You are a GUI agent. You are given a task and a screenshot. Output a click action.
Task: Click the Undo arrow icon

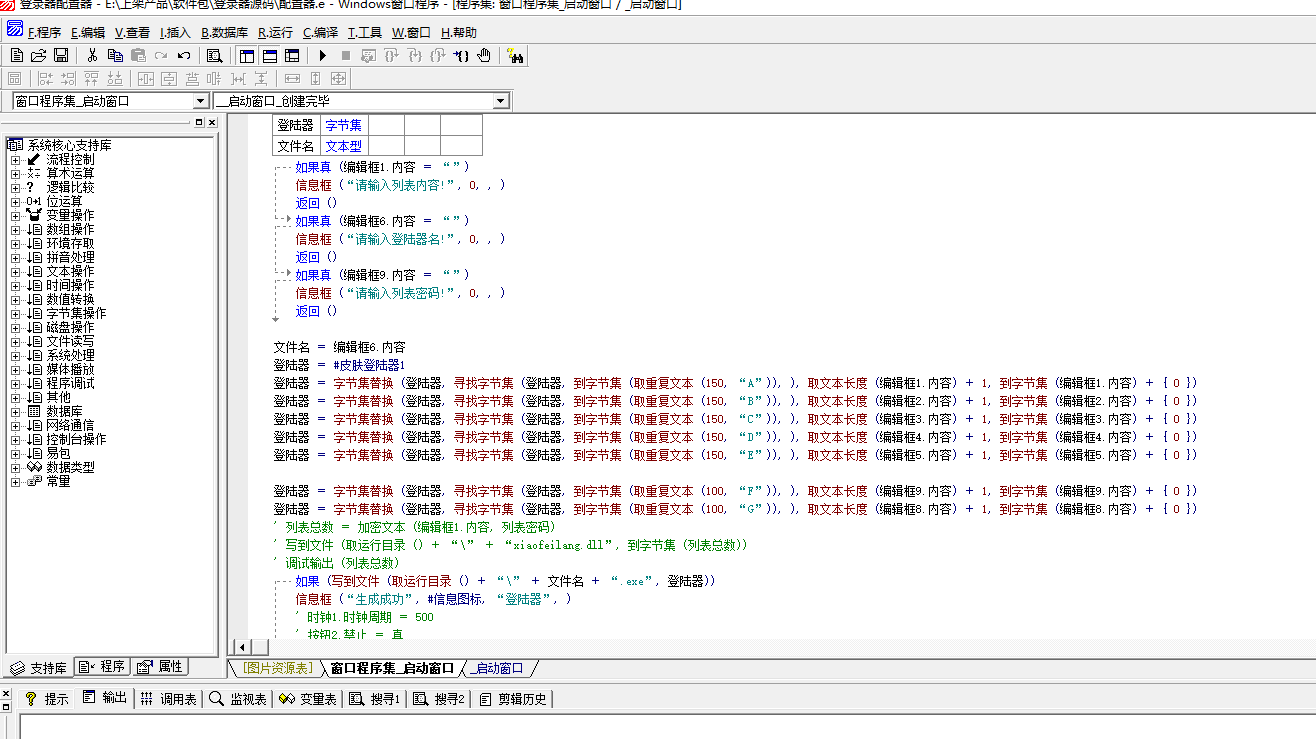pos(184,56)
